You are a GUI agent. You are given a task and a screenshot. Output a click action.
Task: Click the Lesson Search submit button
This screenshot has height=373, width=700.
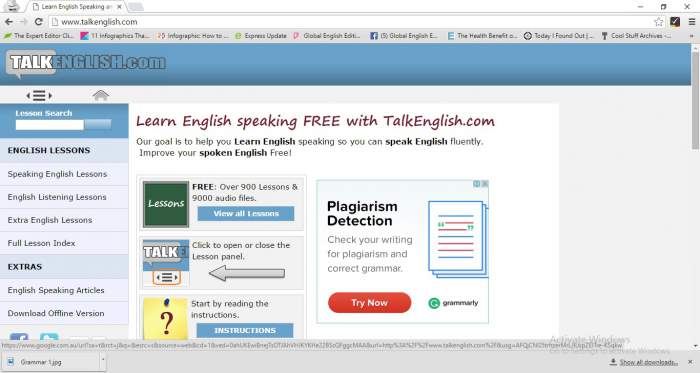click(97, 125)
